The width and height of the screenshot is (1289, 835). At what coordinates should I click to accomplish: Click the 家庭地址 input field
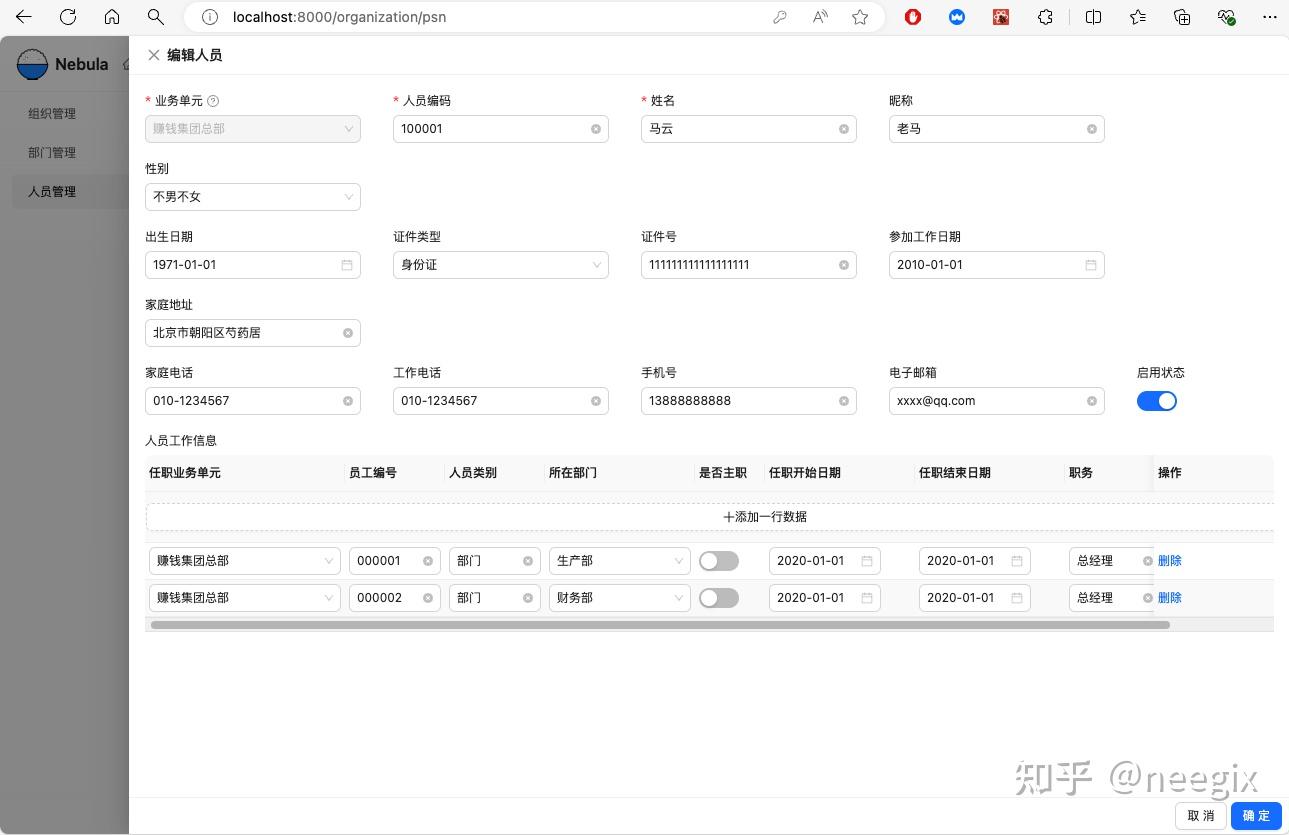click(x=250, y=332)
